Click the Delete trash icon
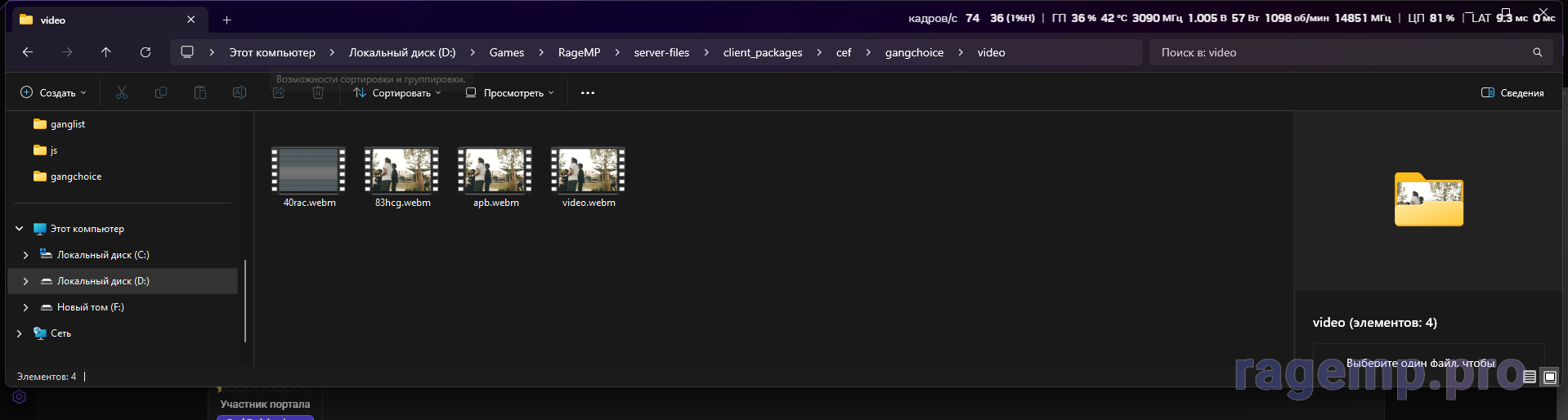 (x=318, y=93)
